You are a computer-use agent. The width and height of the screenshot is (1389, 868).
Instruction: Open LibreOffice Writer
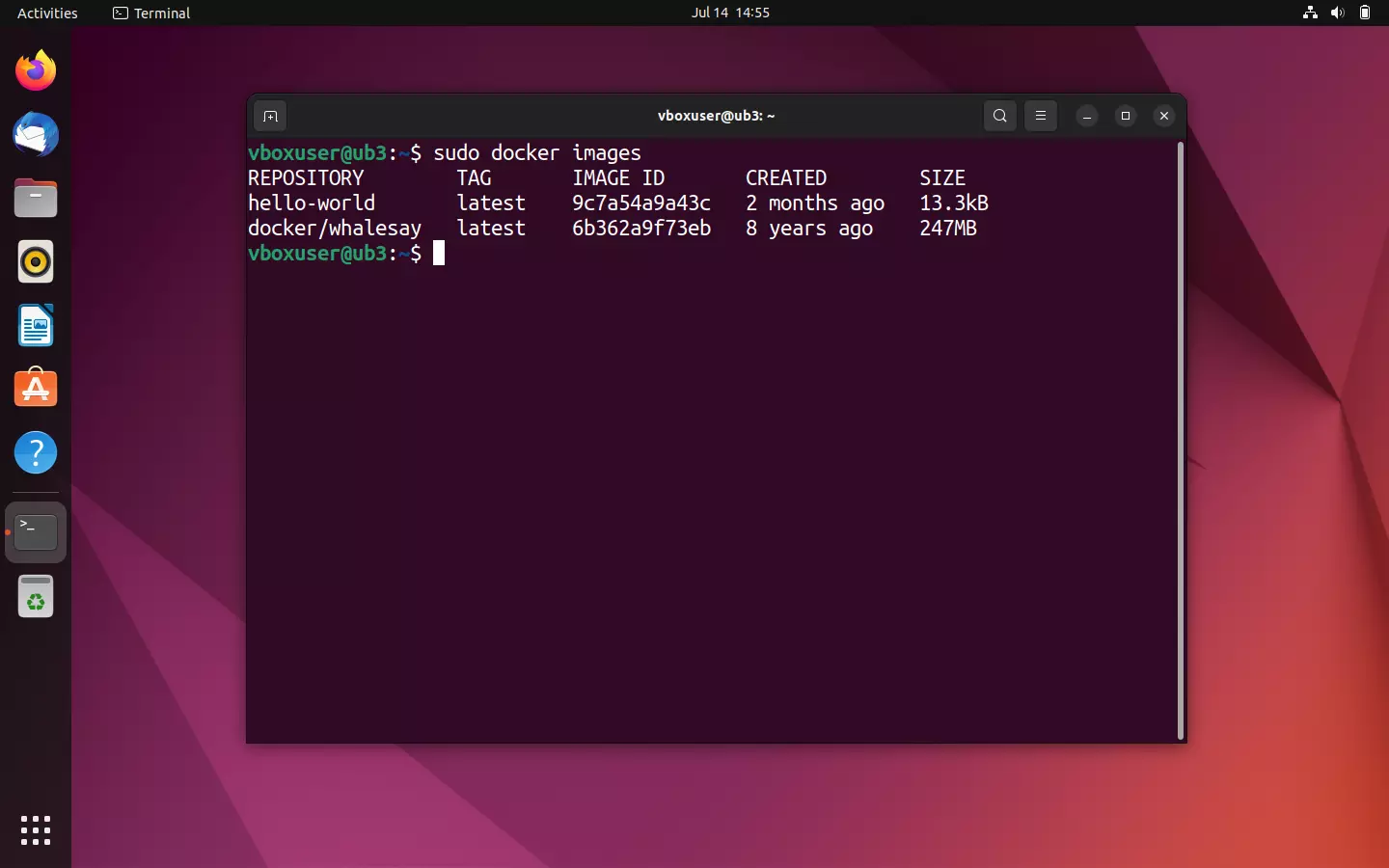(x=35, y=325)
